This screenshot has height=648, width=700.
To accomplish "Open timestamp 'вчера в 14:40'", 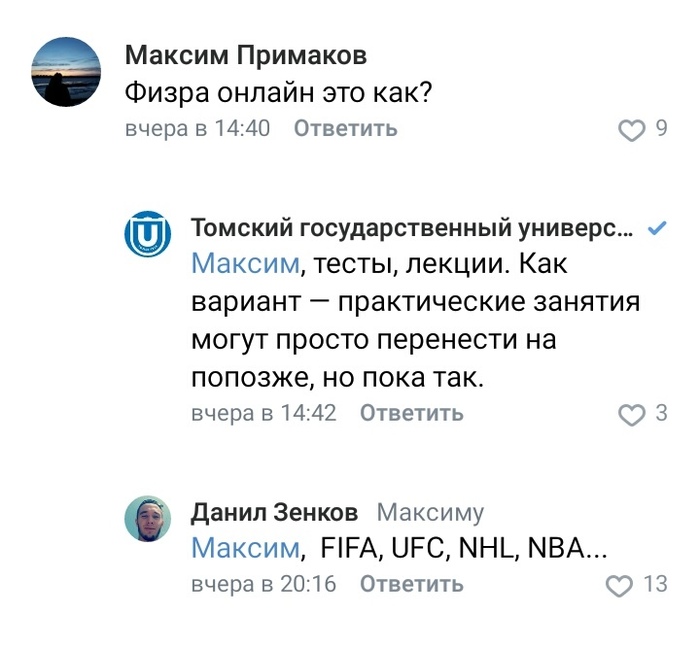I will [197, 129].
